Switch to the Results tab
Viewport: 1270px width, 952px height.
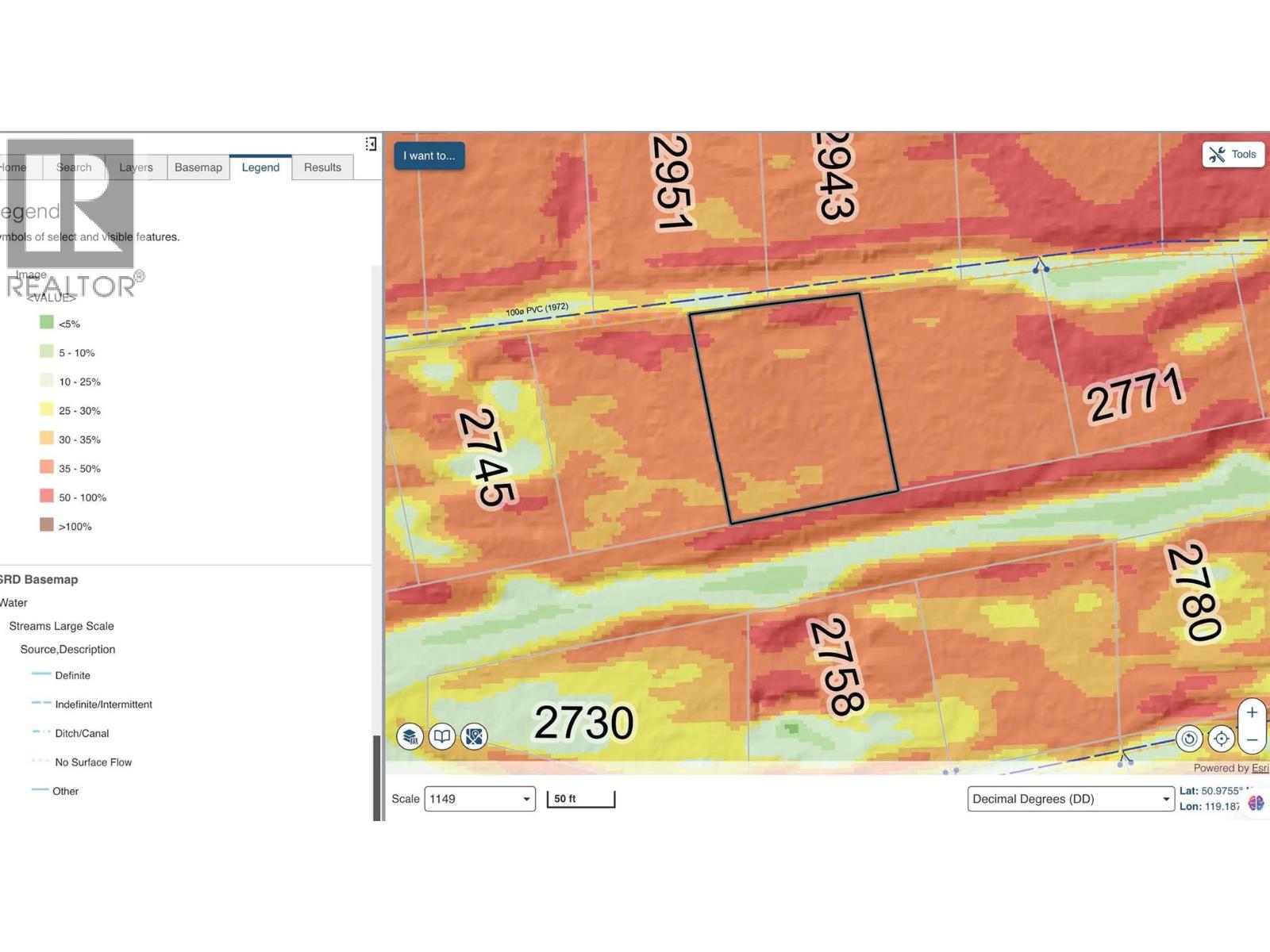click(322, 167)
